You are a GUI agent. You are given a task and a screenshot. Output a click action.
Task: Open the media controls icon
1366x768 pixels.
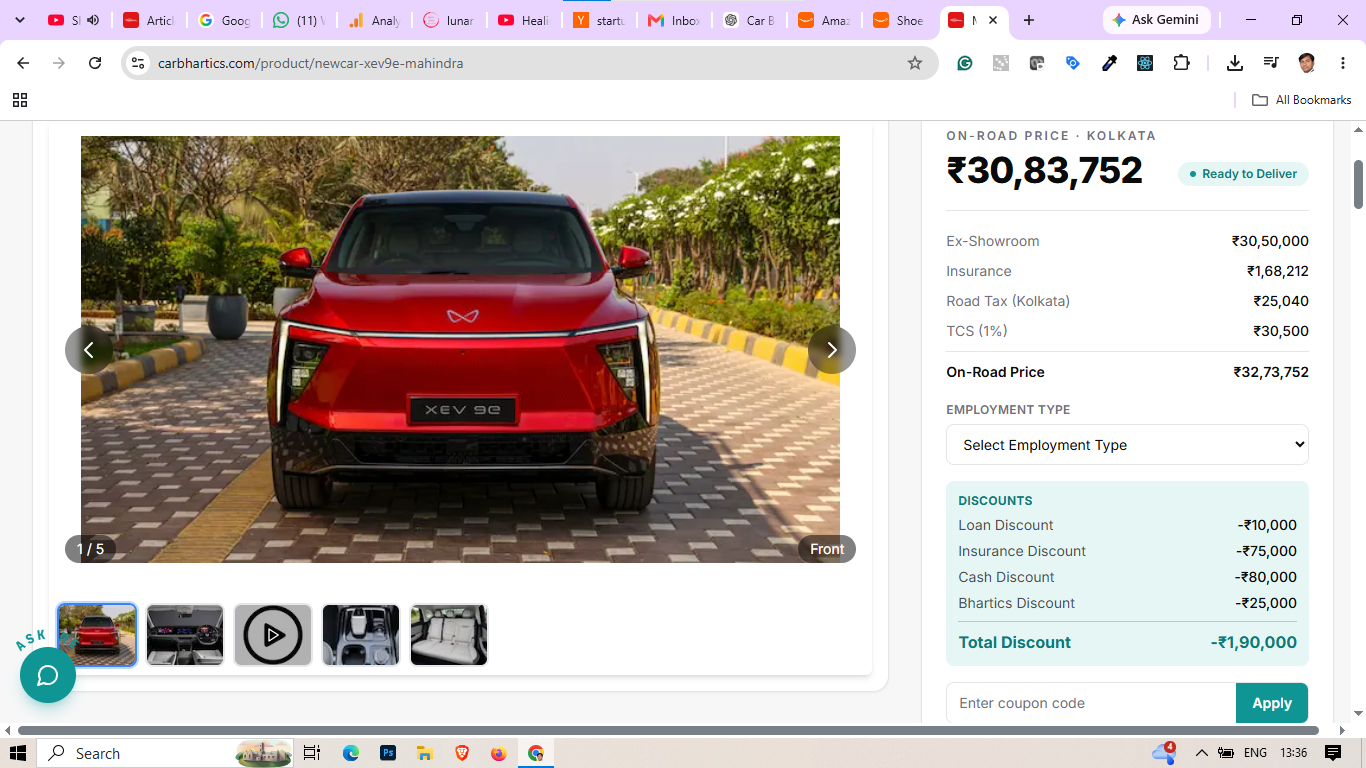[1271, 63]
